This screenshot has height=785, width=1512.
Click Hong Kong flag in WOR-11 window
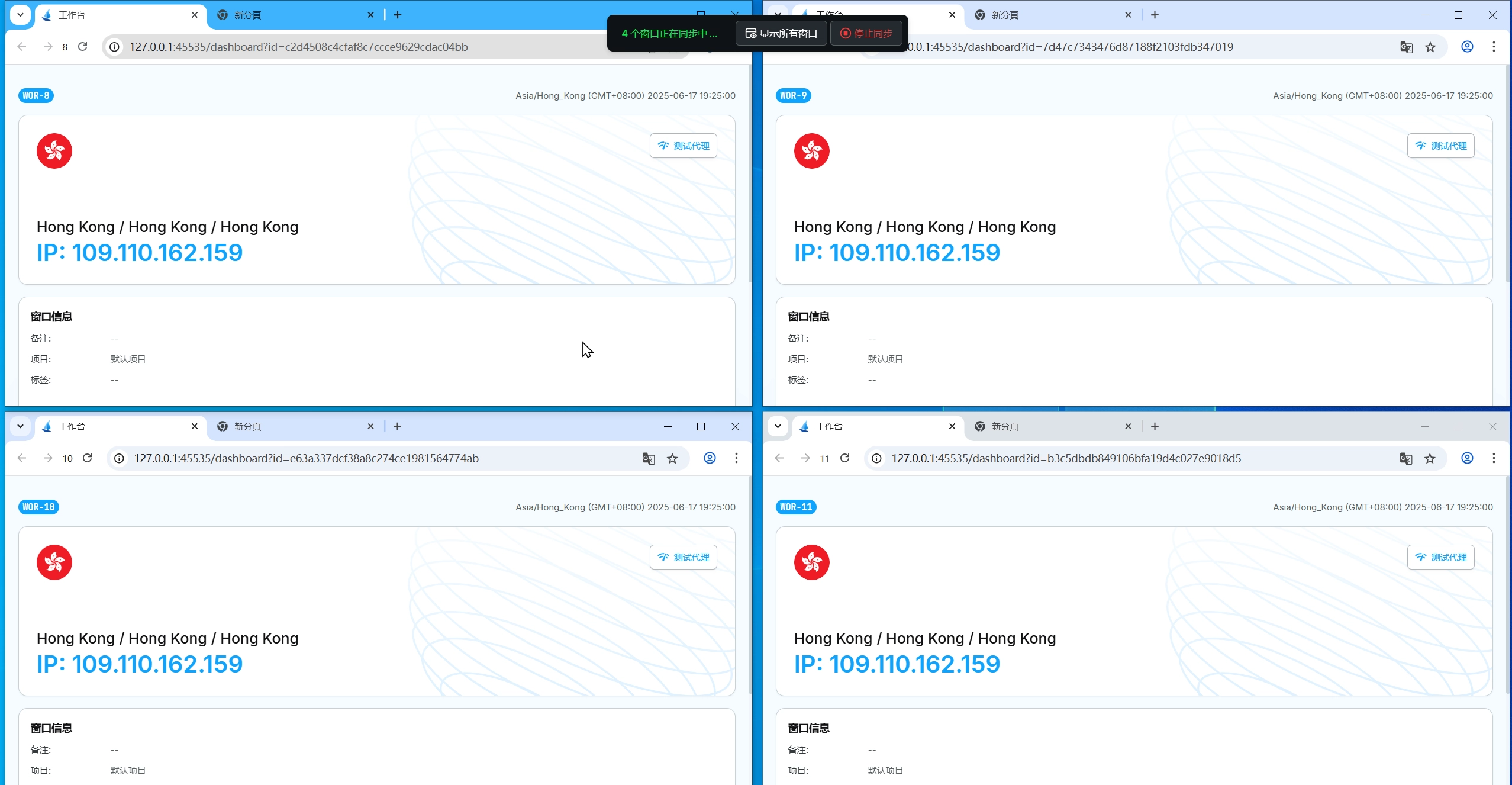[811, 562]
